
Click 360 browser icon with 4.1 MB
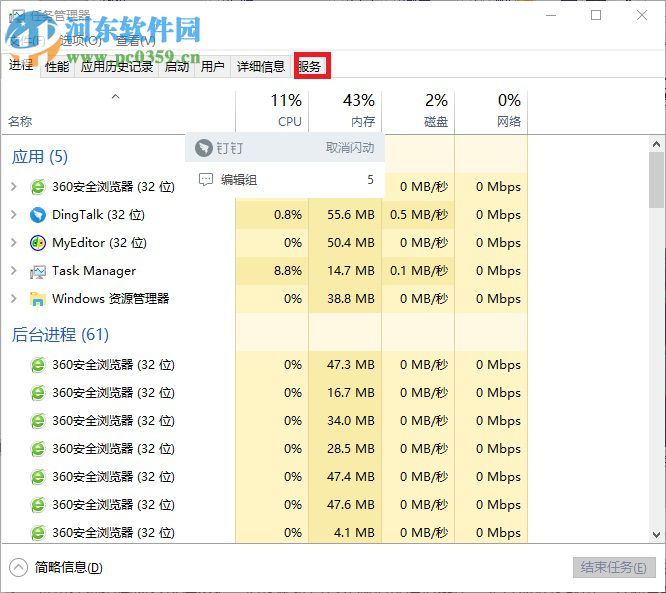point(38,533)
